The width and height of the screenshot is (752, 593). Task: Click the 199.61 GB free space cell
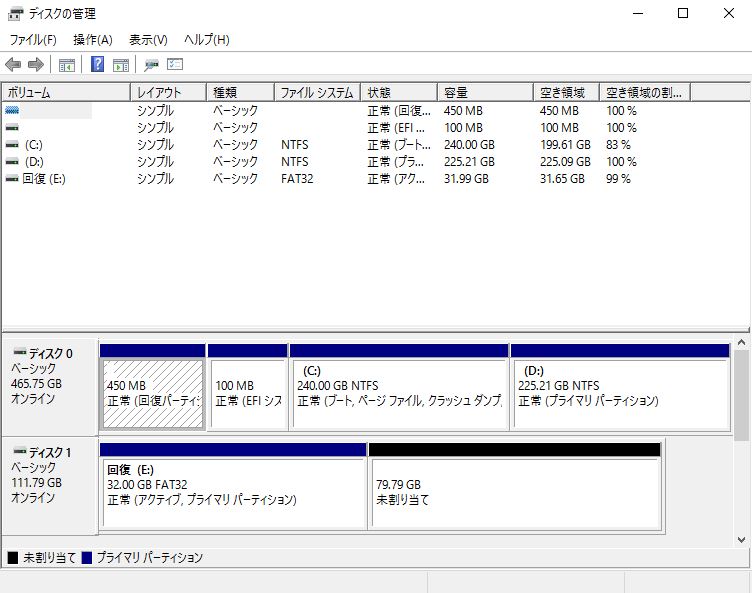point(565,145)
